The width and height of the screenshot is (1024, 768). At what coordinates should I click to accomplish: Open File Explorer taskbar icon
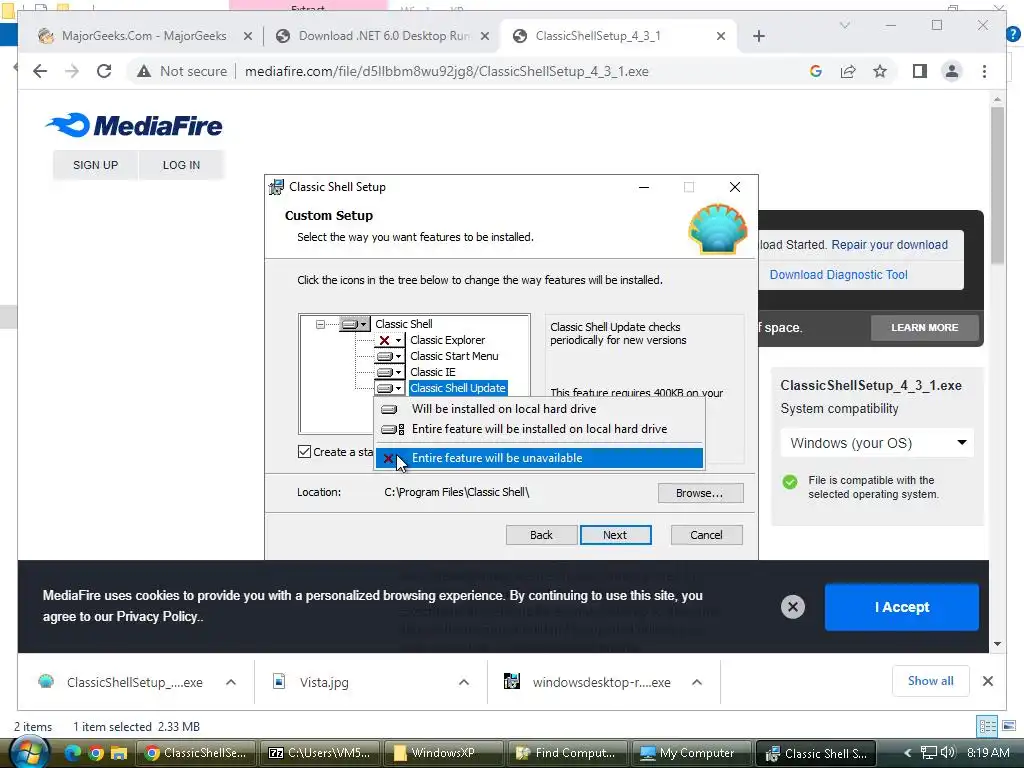click(118, 753)
